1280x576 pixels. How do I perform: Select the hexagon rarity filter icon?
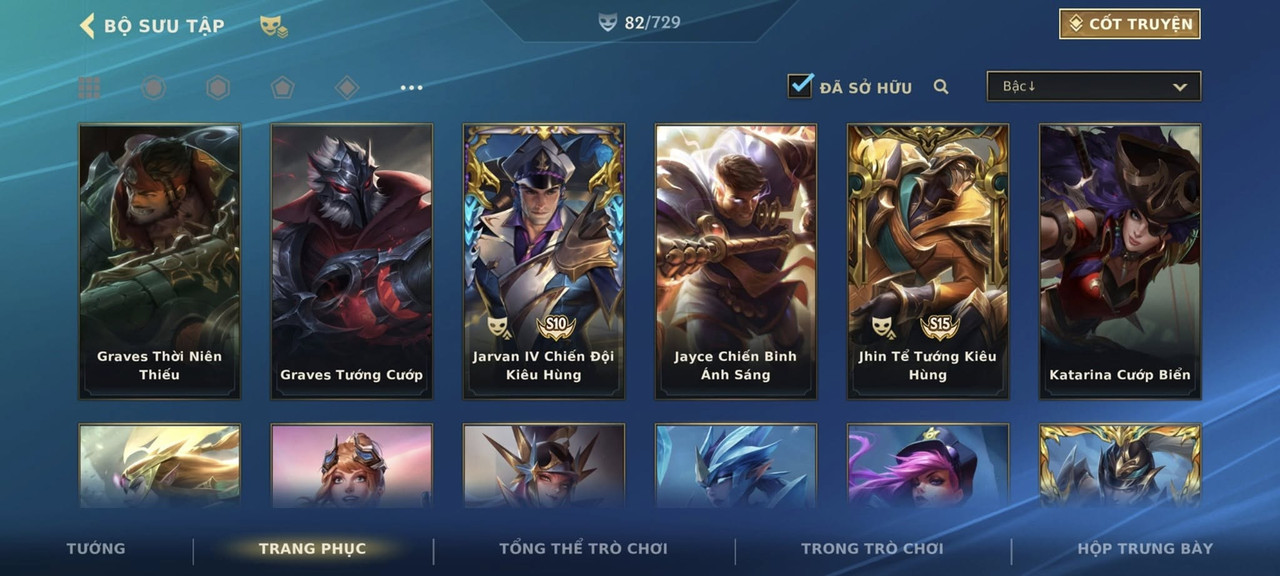(218, 88)
